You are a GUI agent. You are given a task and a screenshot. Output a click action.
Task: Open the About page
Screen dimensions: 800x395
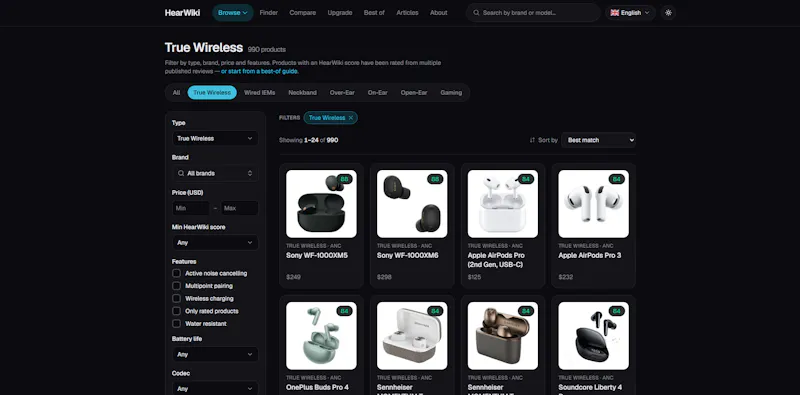438,13
